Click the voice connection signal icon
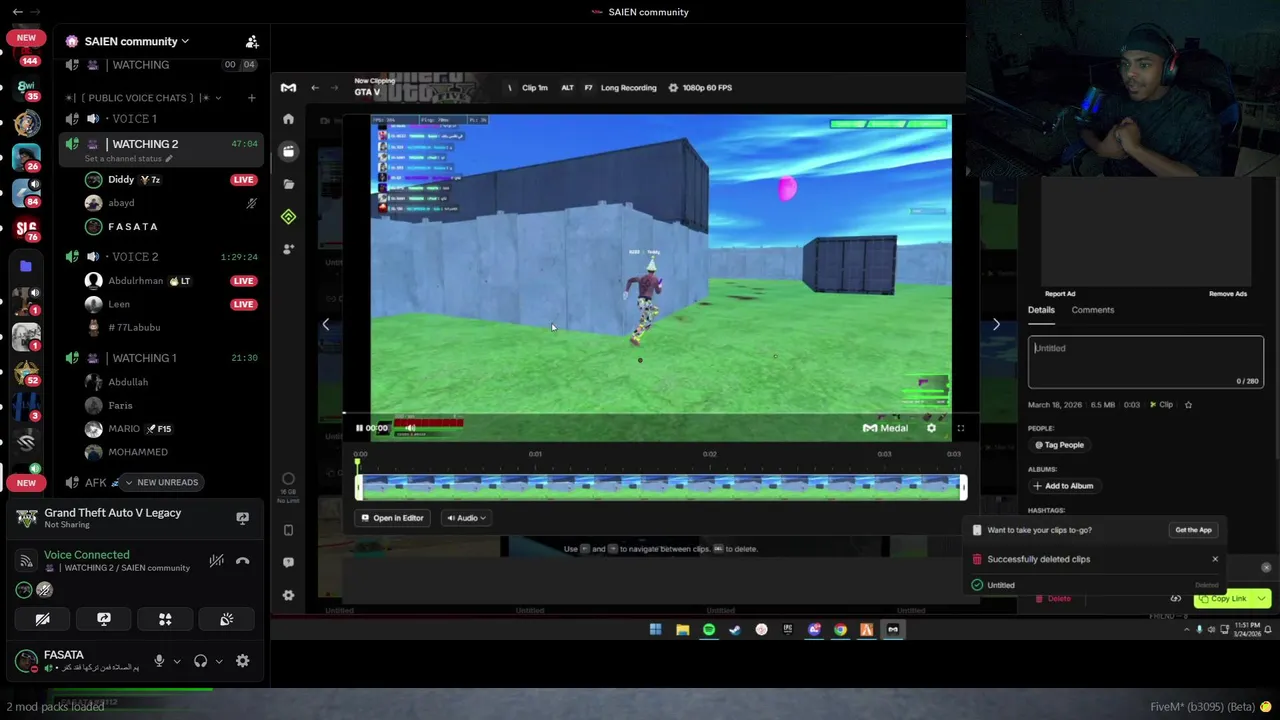Screen dimensions: 1280x720 coord(27,561)
